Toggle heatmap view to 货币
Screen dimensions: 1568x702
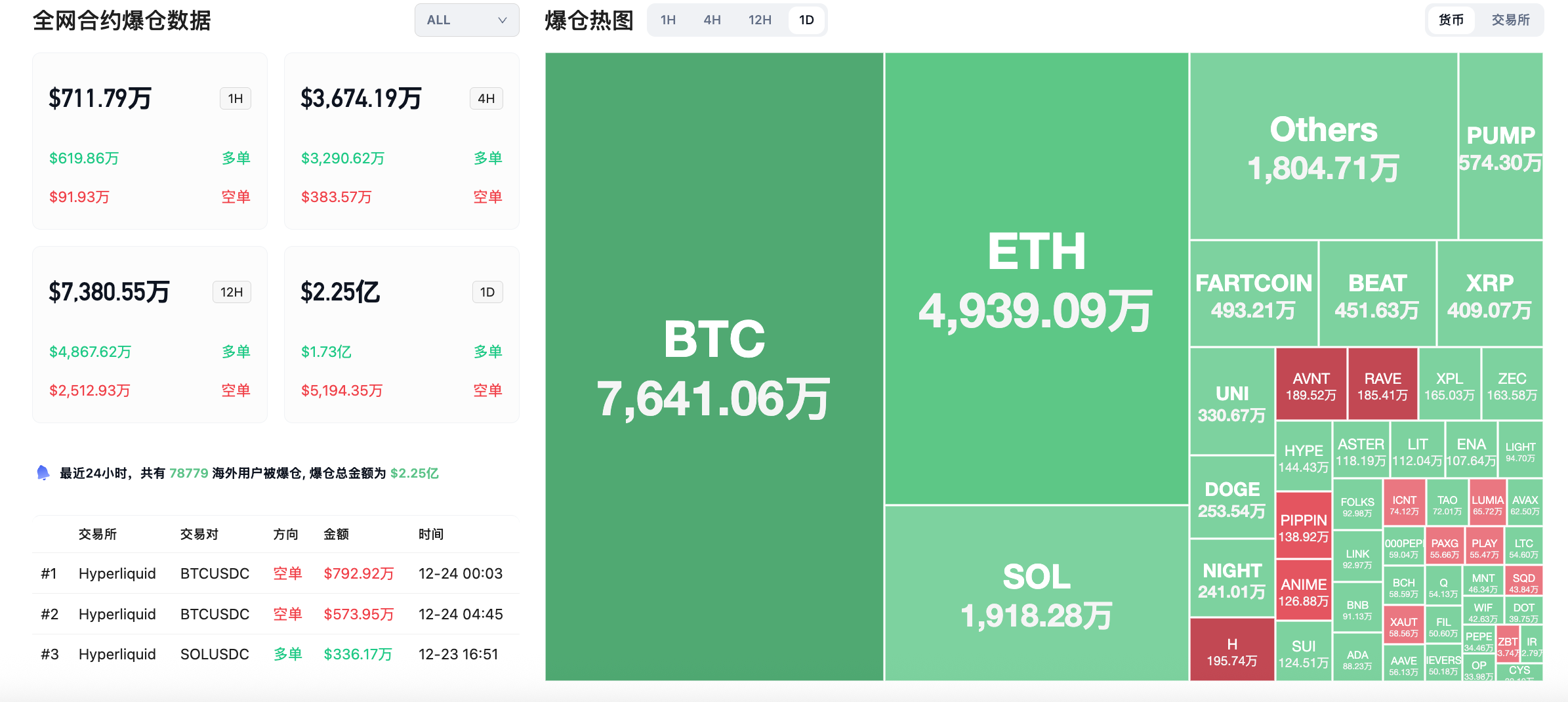click(x=1451, y=20)
